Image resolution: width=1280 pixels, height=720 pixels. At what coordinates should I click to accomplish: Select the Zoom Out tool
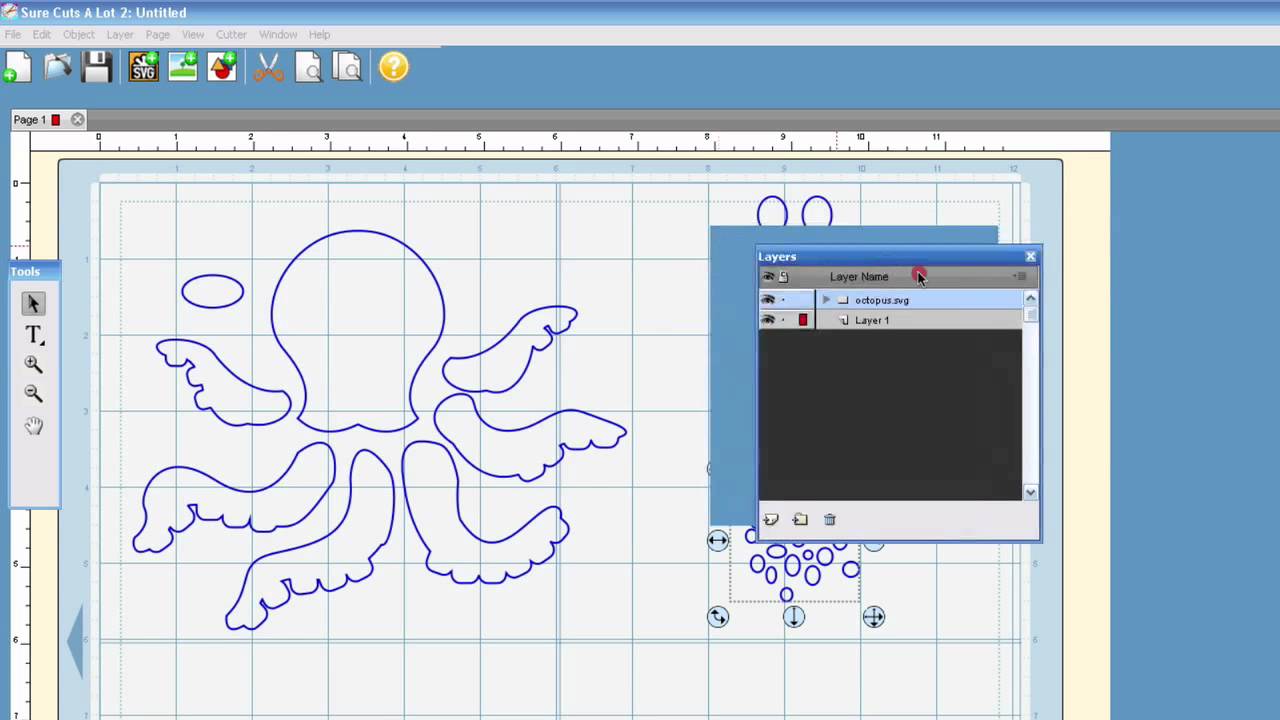tap(33, 395)
